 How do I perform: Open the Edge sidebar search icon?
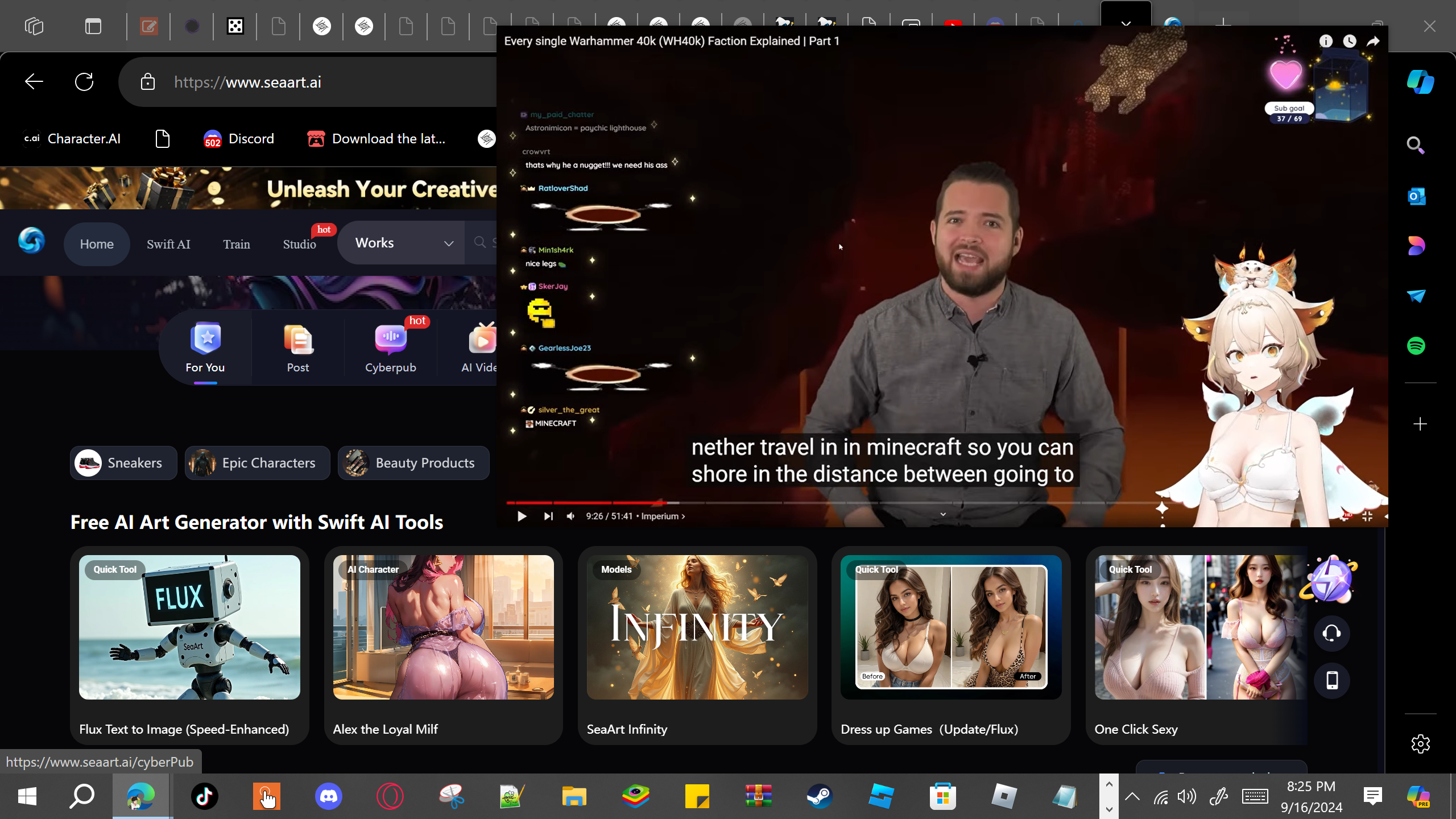pos(1416,146)
